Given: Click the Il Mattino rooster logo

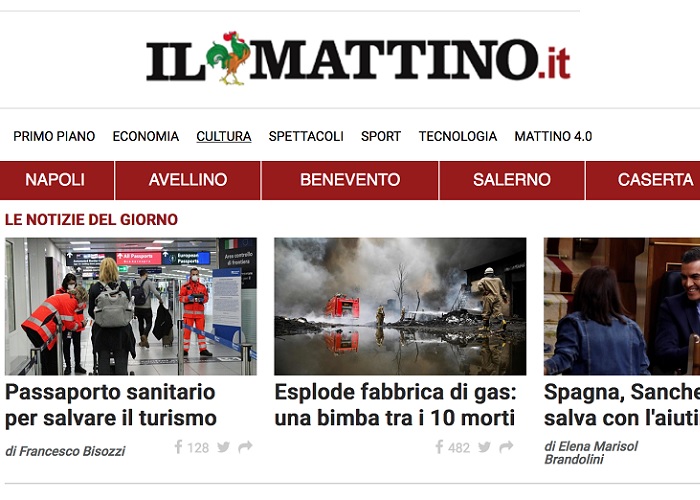Looking at the screenshot, I should pos(358,58).
